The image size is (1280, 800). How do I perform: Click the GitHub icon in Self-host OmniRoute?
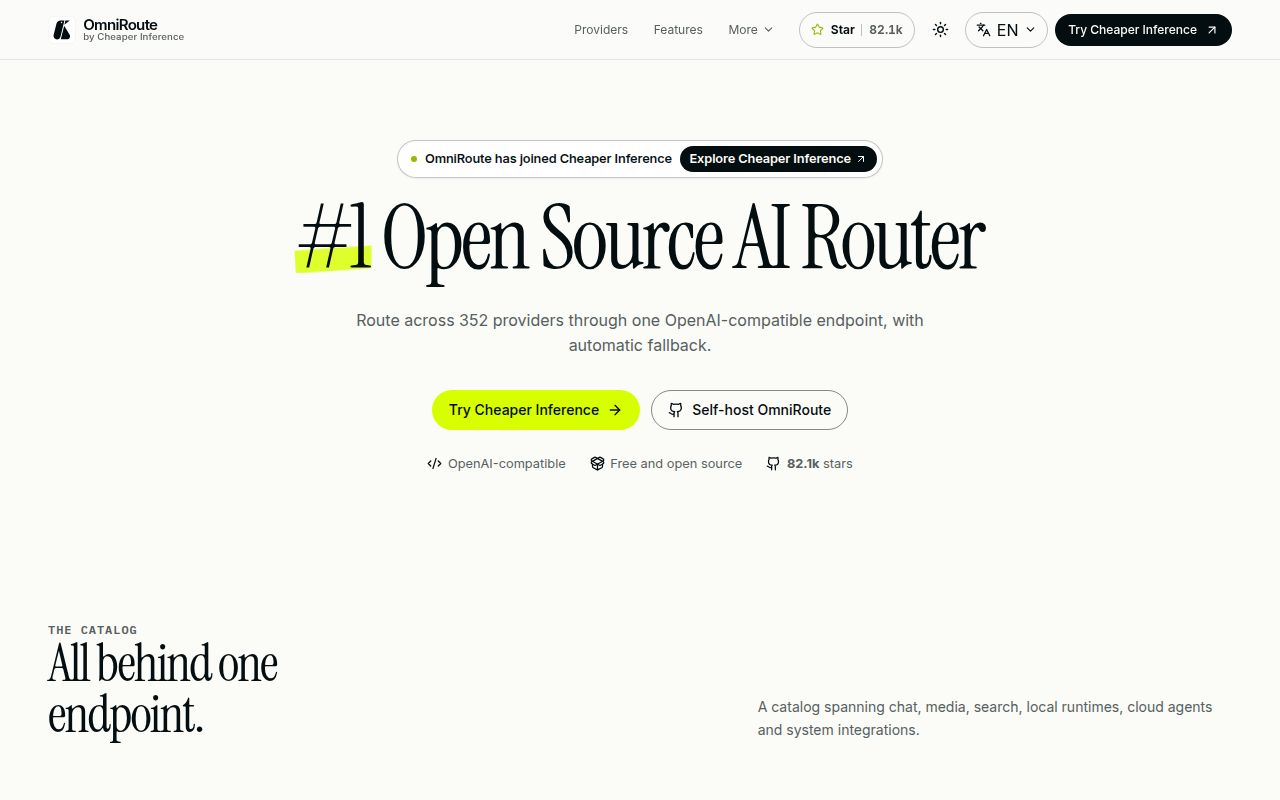pyautogui.click(x=676, y=410)
